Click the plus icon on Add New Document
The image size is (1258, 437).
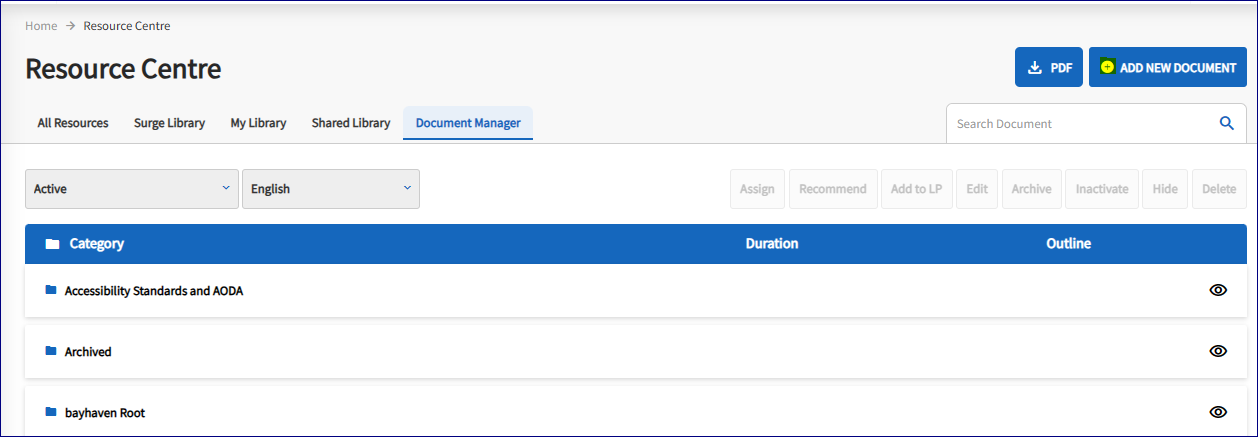click(x=1106, y=67)
